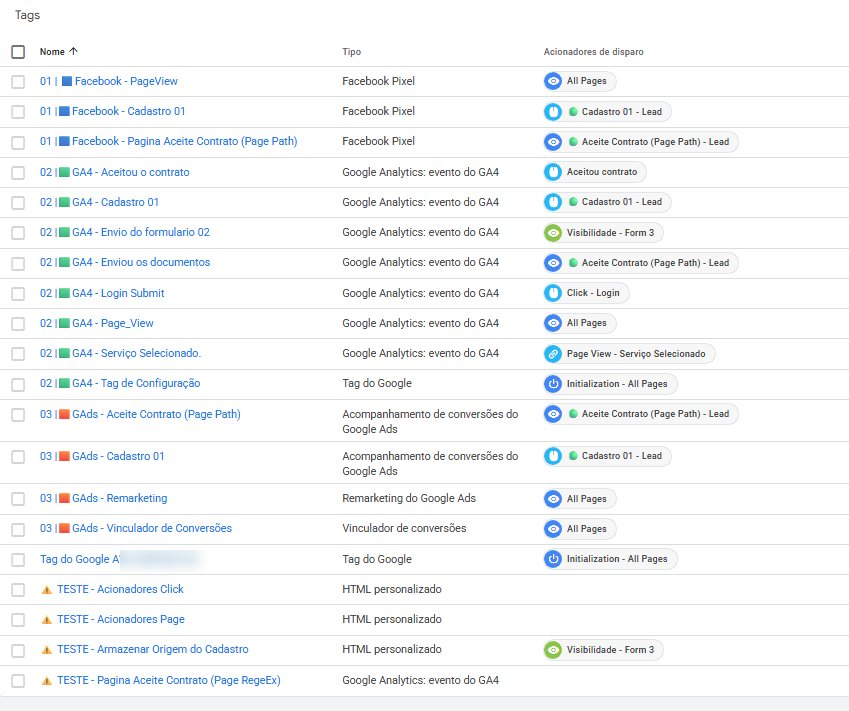Click the trigger icon in GA4 Enviou os documentos row
The width and height of the screenshot is (849, 711).
553,263
